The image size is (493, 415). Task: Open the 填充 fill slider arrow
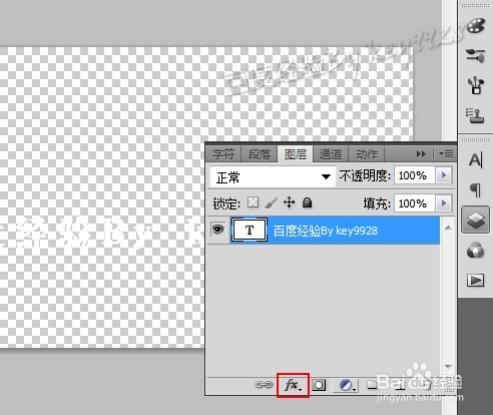444,203
